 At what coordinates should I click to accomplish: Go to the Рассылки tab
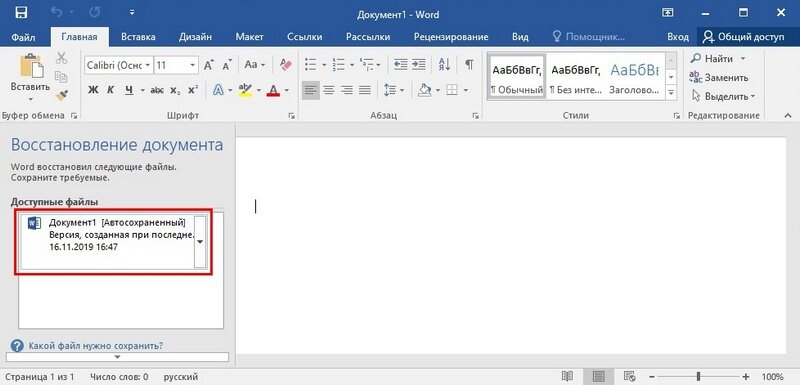click(368, 37)
